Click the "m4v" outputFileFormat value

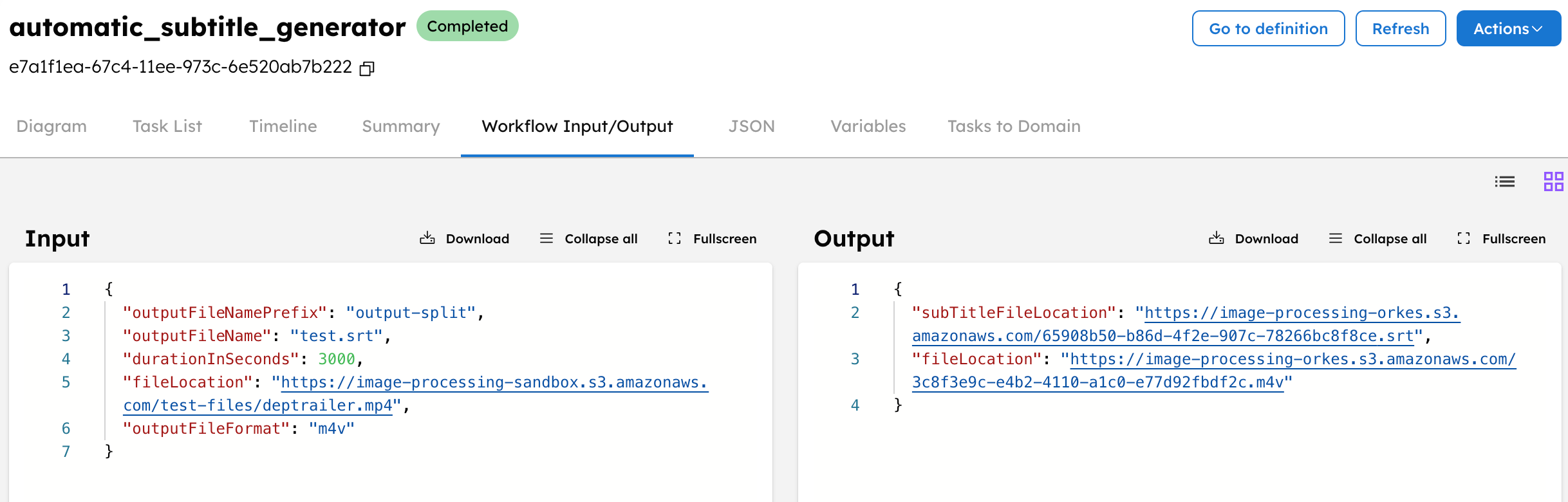point(331,429)
